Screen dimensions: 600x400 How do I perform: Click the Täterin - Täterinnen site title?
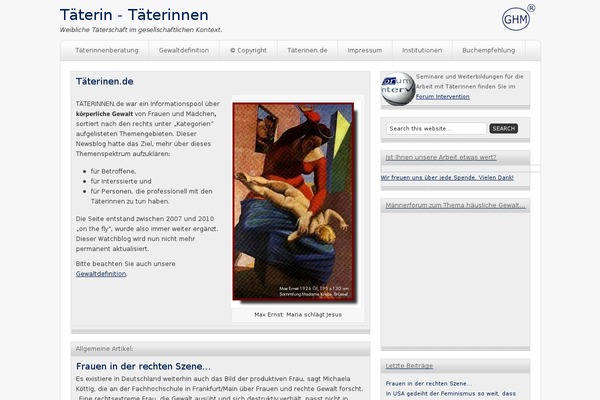tap(134, 15)
